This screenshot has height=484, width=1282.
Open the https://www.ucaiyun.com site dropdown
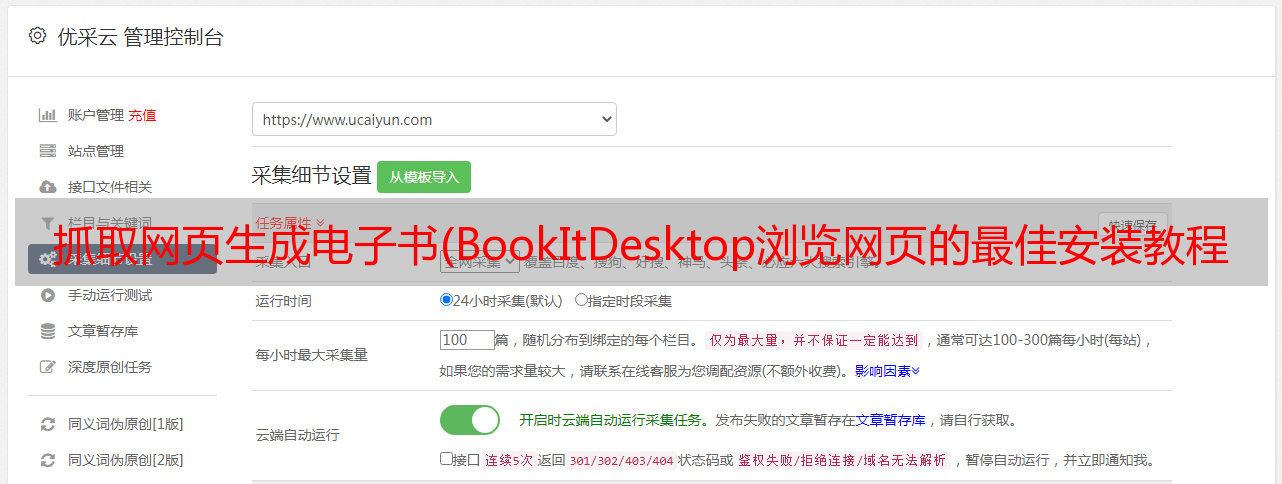click(434, 119)
